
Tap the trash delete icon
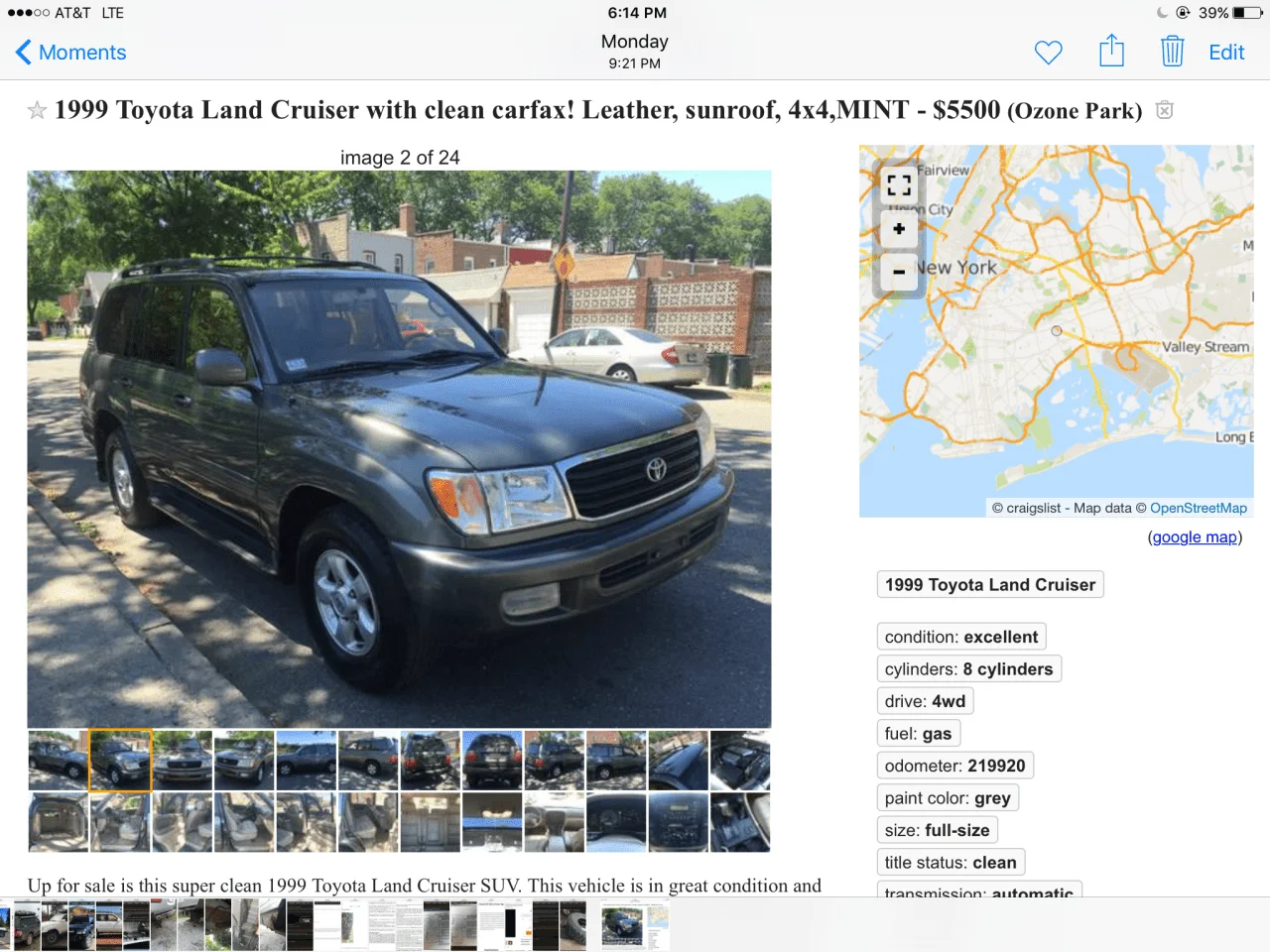tap(1172, 51)
